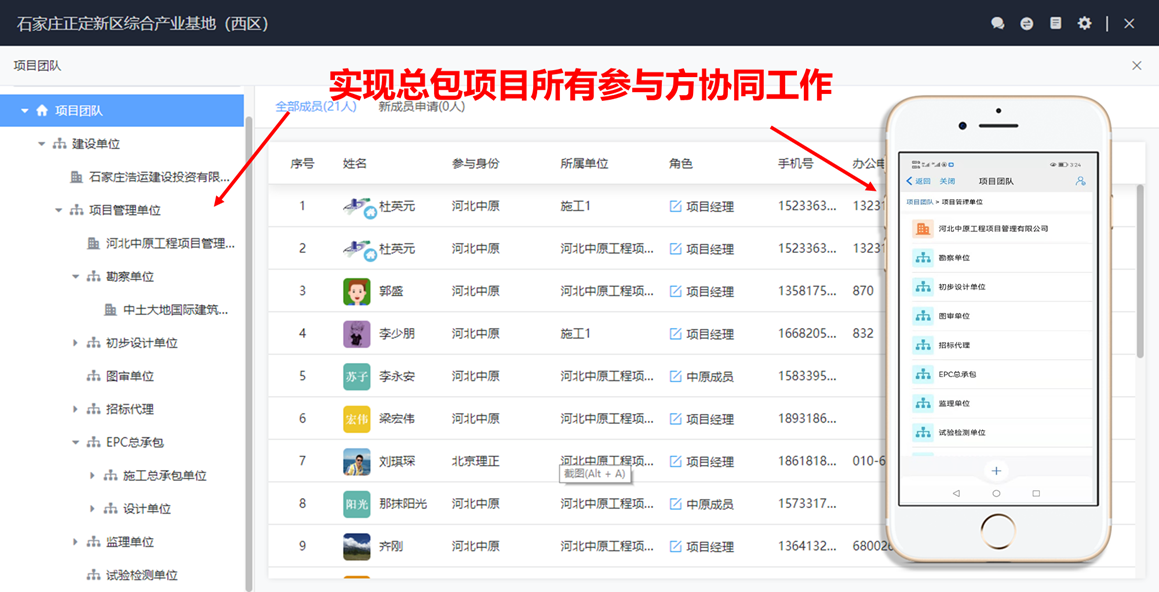The height and width of the screenshot is (592, 1159).
Task: Click the member table vertical scrollbar
Action: click(1140, 270)
